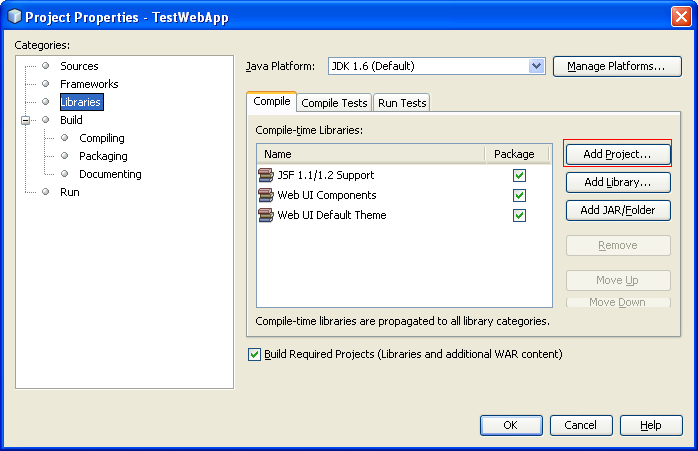Screen dimensions: 698x451
Task: Click the Add Library button
Action: 617,182
